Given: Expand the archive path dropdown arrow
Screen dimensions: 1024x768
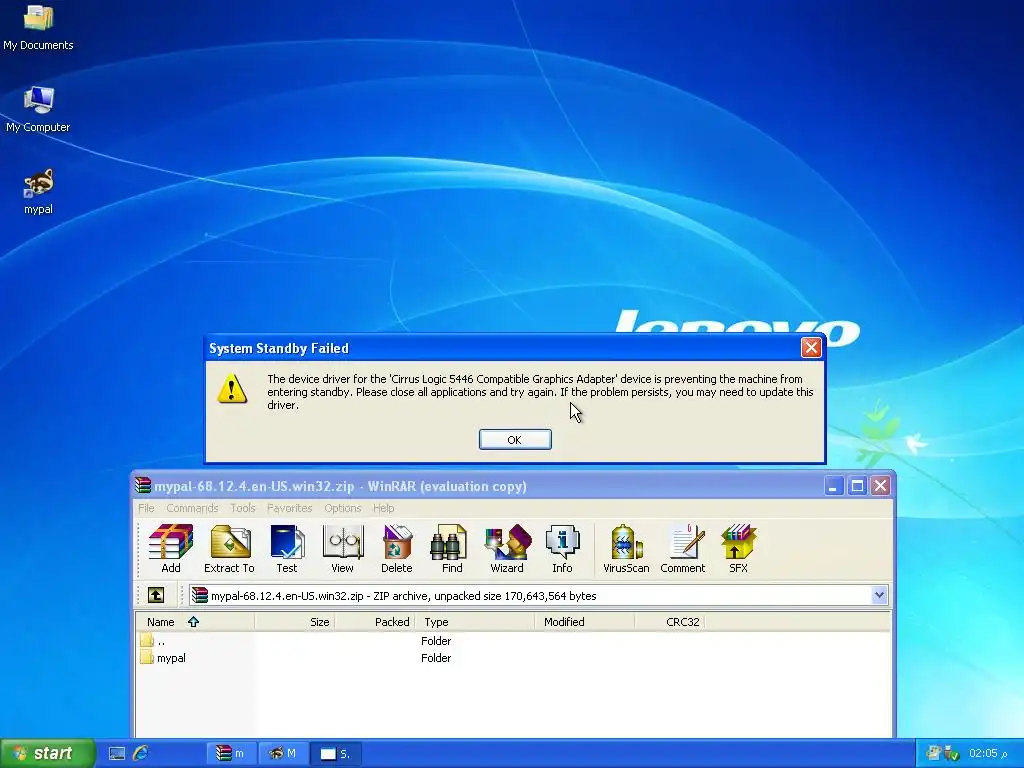Looking at the screenshot, I should pos(879,595).
